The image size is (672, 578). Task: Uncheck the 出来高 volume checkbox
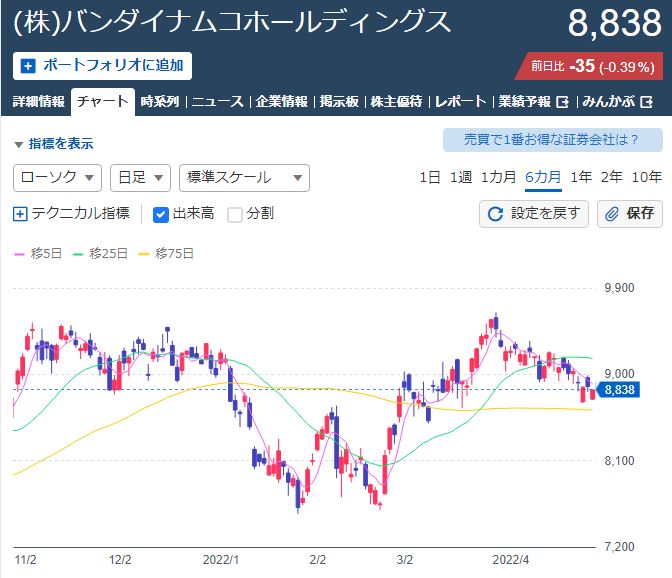point(160,213)
